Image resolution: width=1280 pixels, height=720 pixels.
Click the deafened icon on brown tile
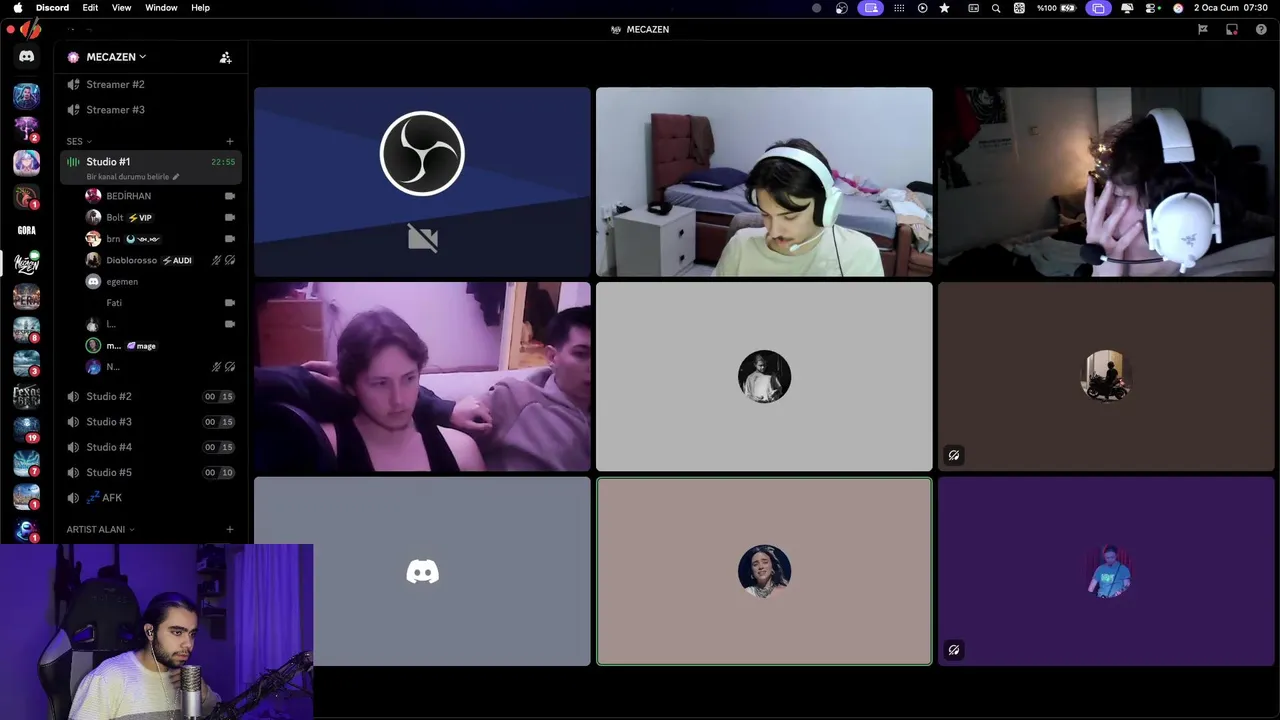(x=954, y=455)
